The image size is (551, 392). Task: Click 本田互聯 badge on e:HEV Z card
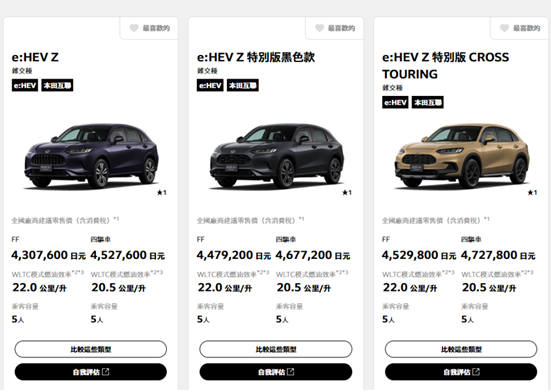[57, 85]
